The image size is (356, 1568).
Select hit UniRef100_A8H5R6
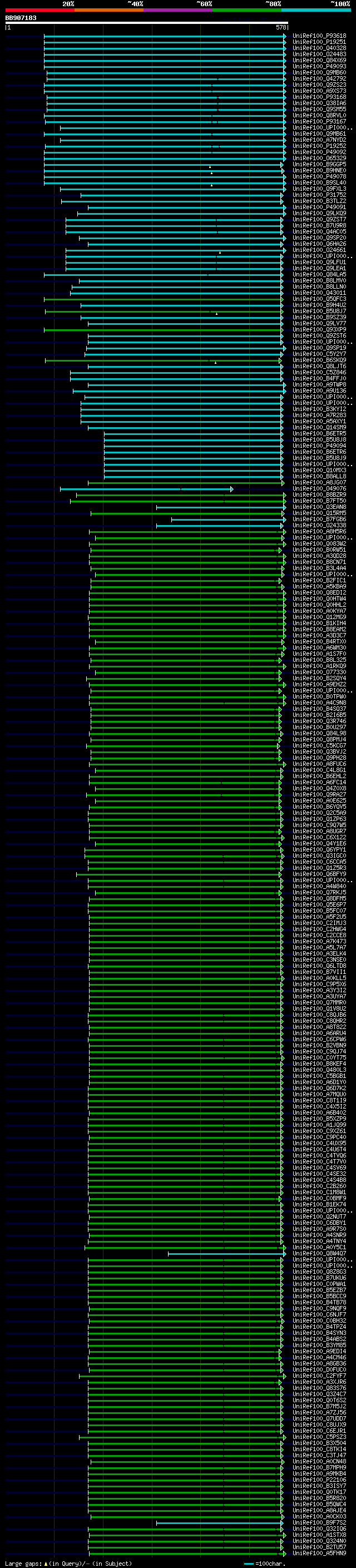pos(319,531)
